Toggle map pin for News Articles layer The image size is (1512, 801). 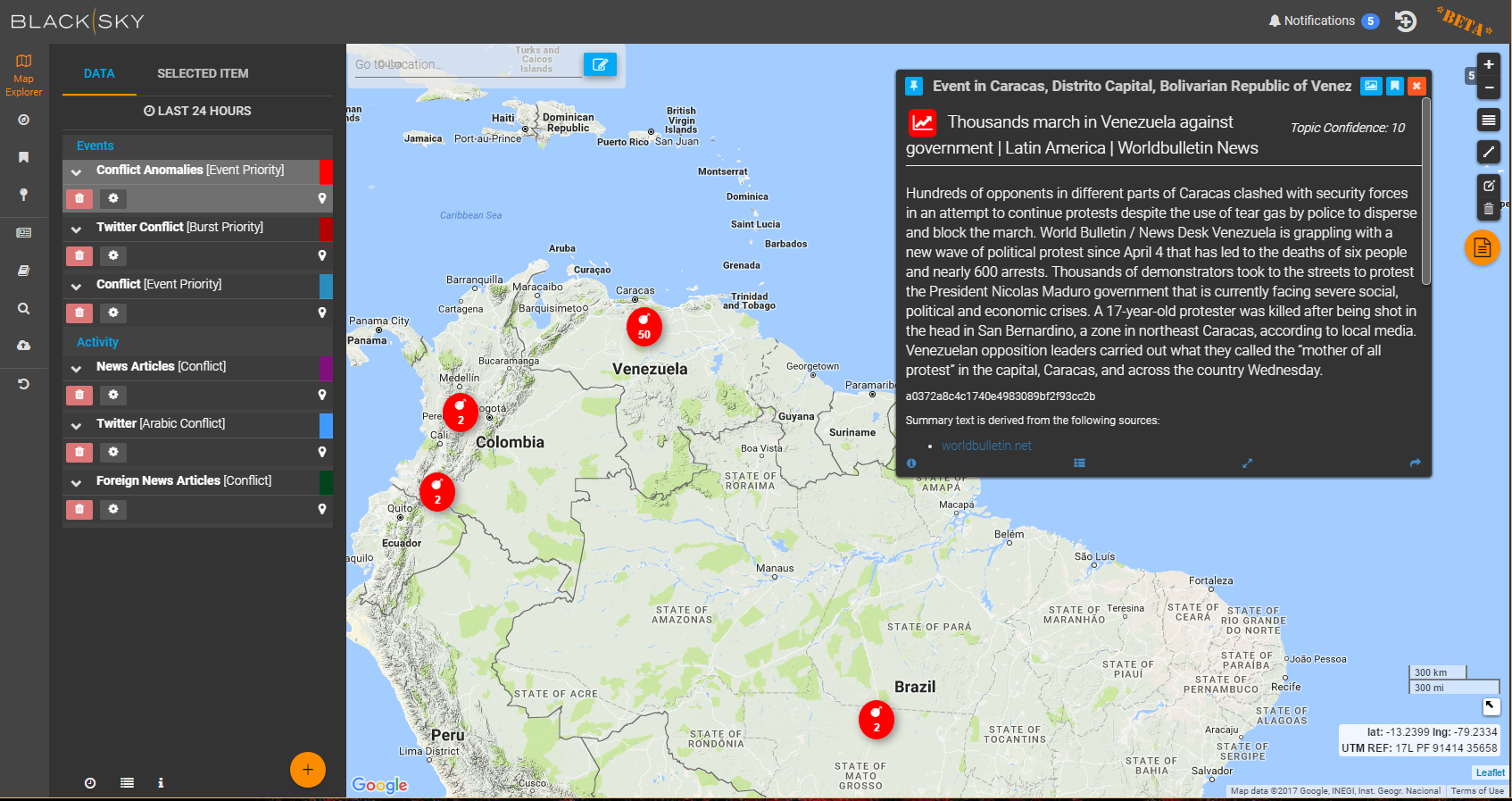click(322, 395)
